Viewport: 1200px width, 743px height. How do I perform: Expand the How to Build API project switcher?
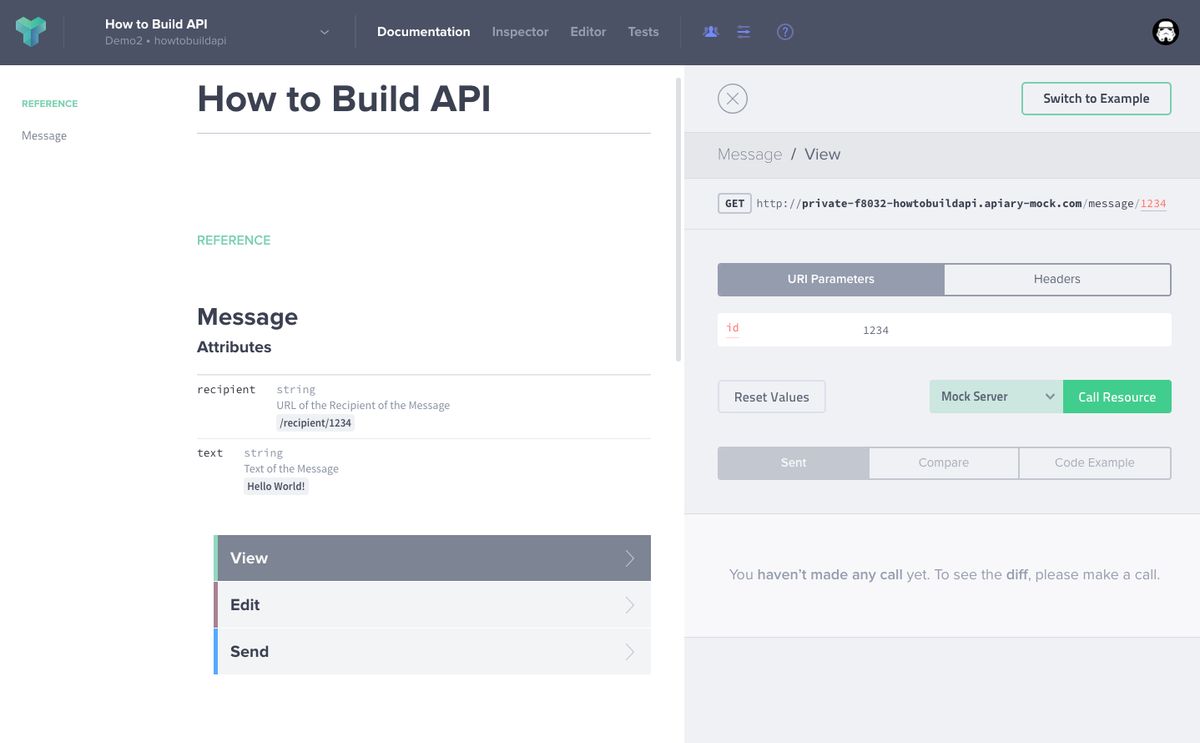[323, 31]
